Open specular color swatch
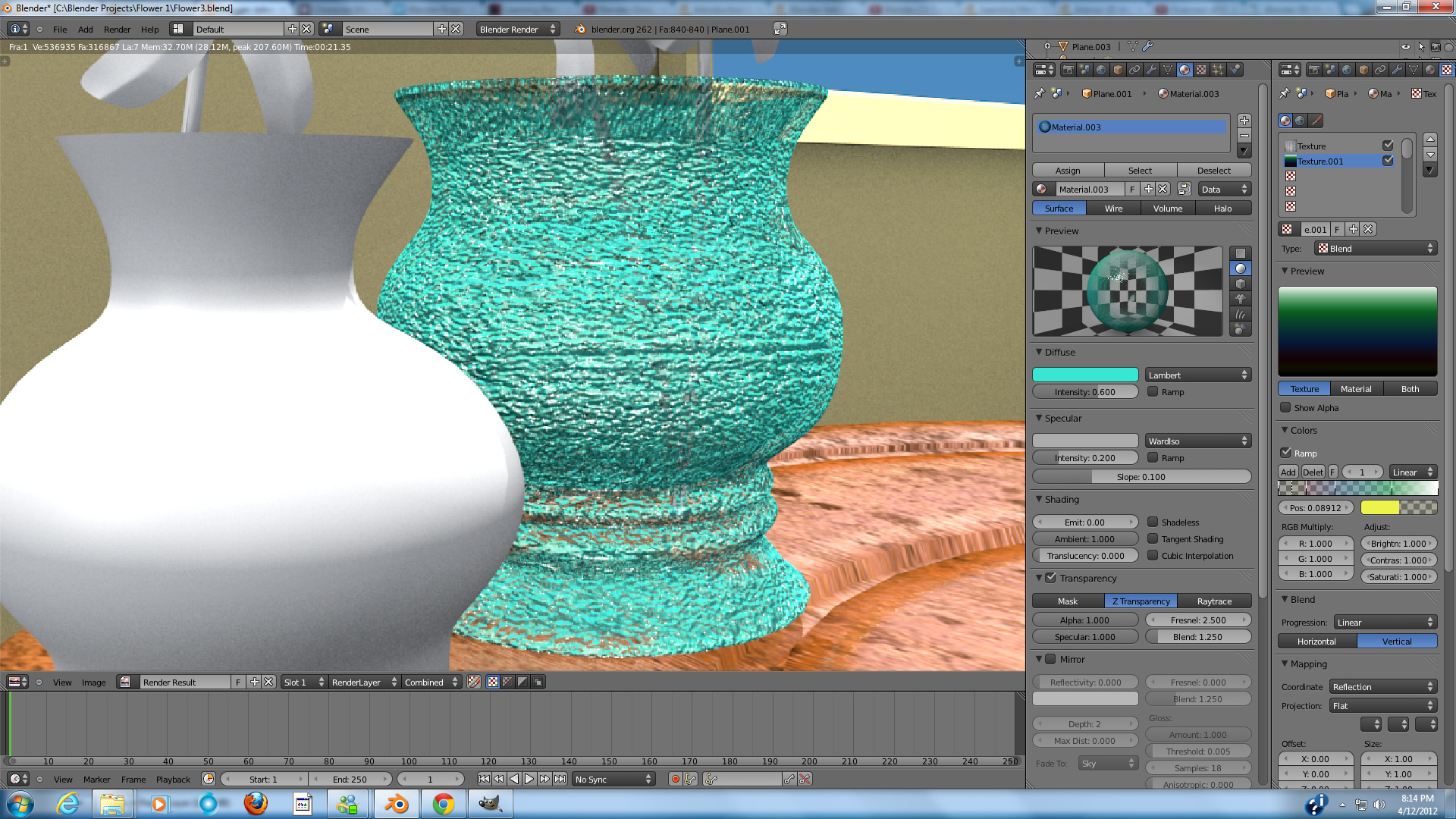This screenshot has width=1456, height=819. point(1085,441)
